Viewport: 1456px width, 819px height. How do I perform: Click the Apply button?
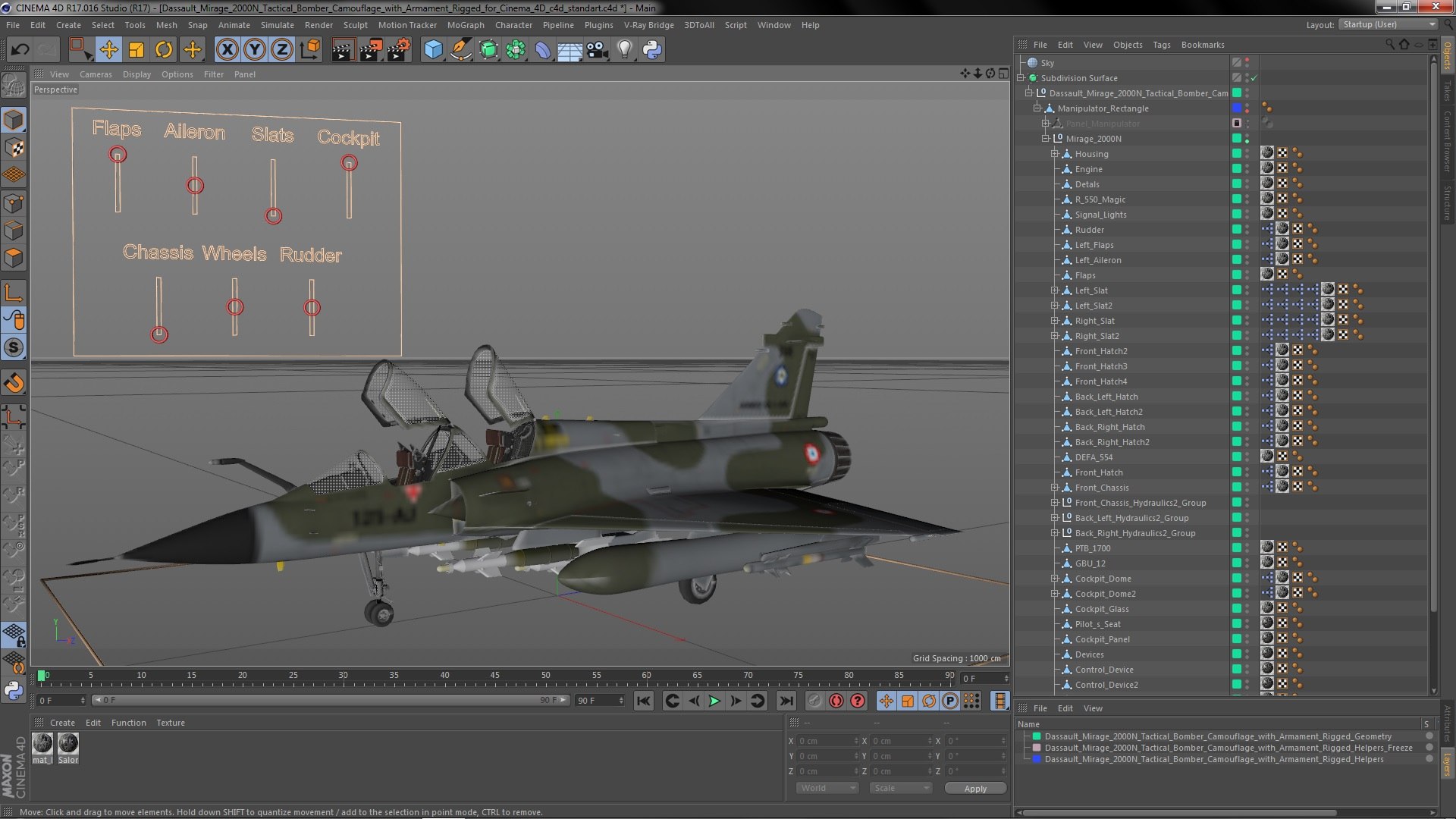975,789
